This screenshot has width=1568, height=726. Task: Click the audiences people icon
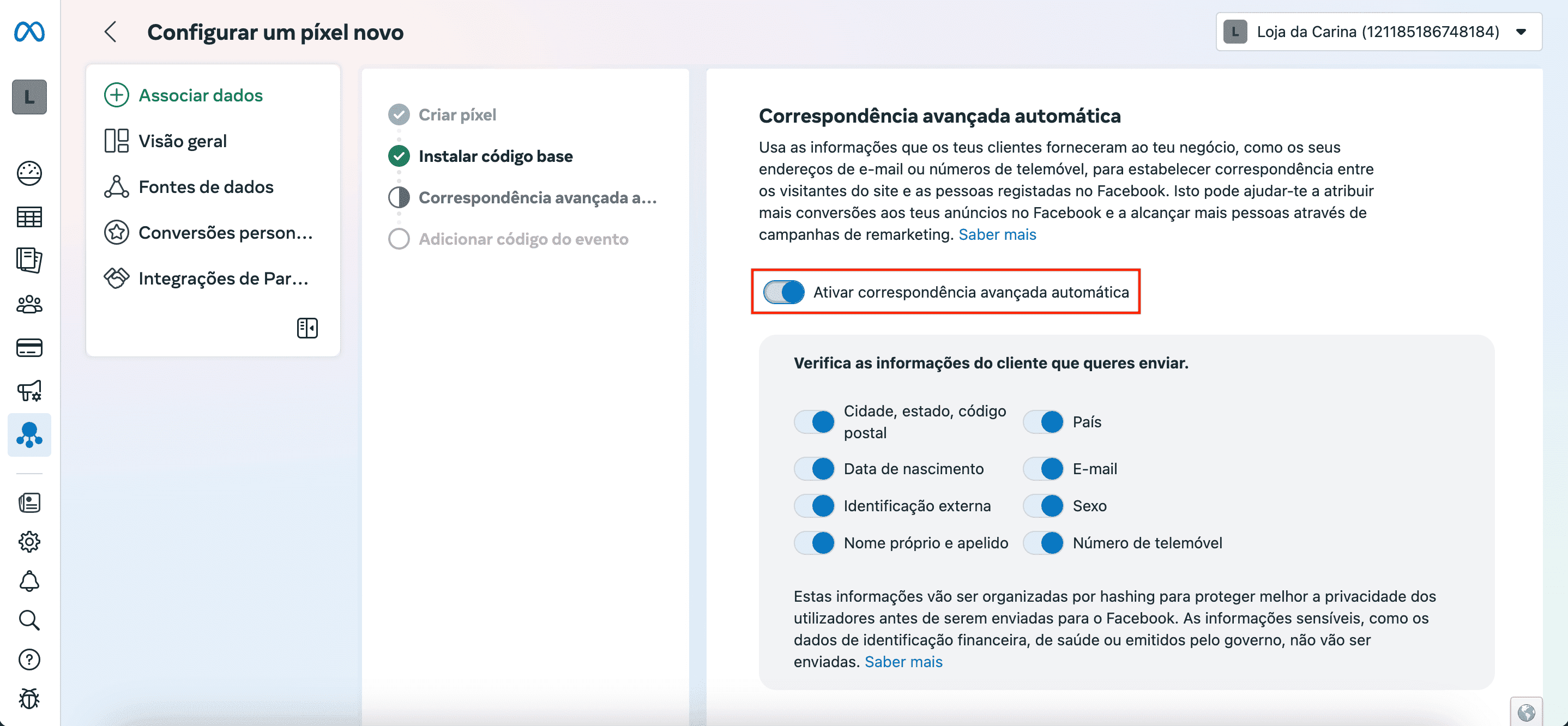(29, 304)
